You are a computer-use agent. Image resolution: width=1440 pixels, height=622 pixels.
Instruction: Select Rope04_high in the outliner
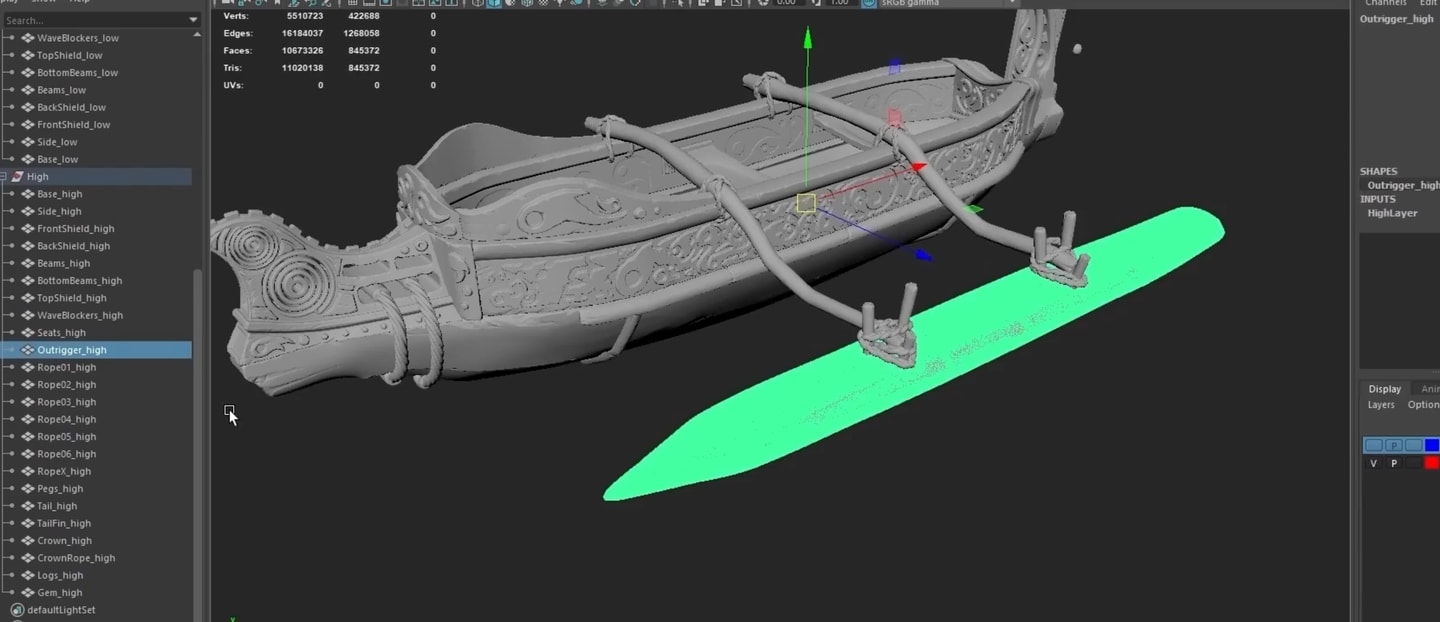pyautogui.click(x=67, y=420)
